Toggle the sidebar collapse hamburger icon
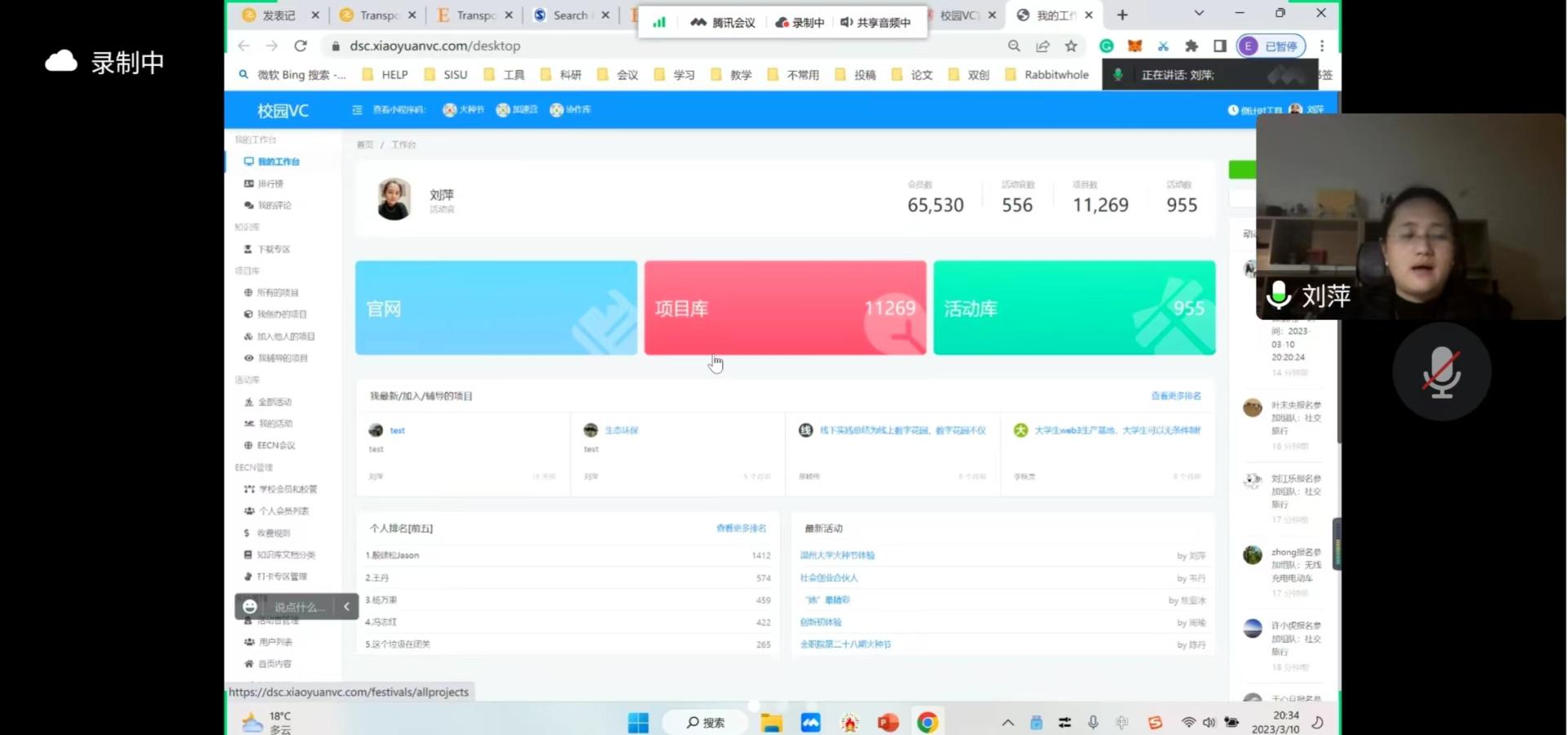Screen dimensions: 1568x735 coord(357,110)
